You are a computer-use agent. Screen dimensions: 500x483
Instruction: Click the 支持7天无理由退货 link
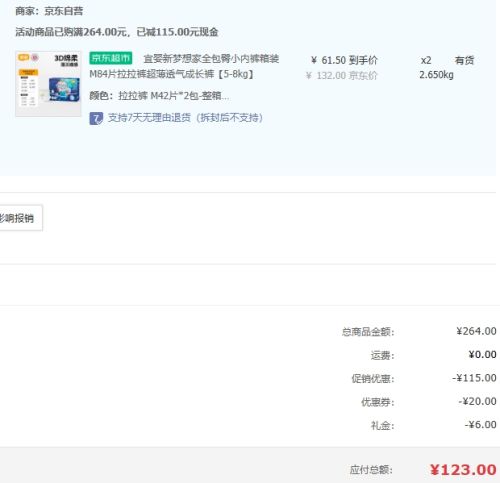(185, 118)
